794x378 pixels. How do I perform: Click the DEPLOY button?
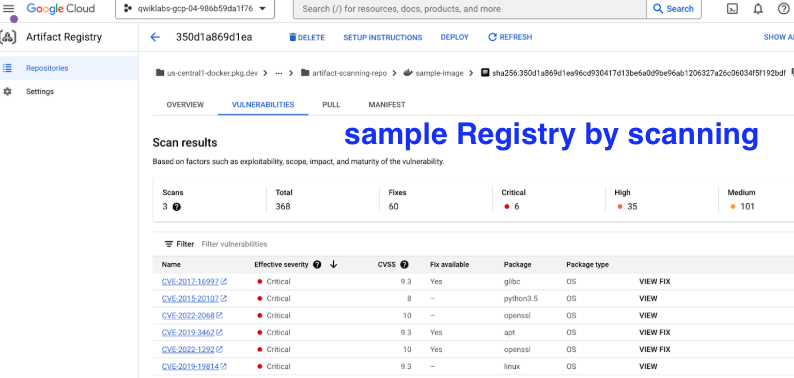coord(455,37)
